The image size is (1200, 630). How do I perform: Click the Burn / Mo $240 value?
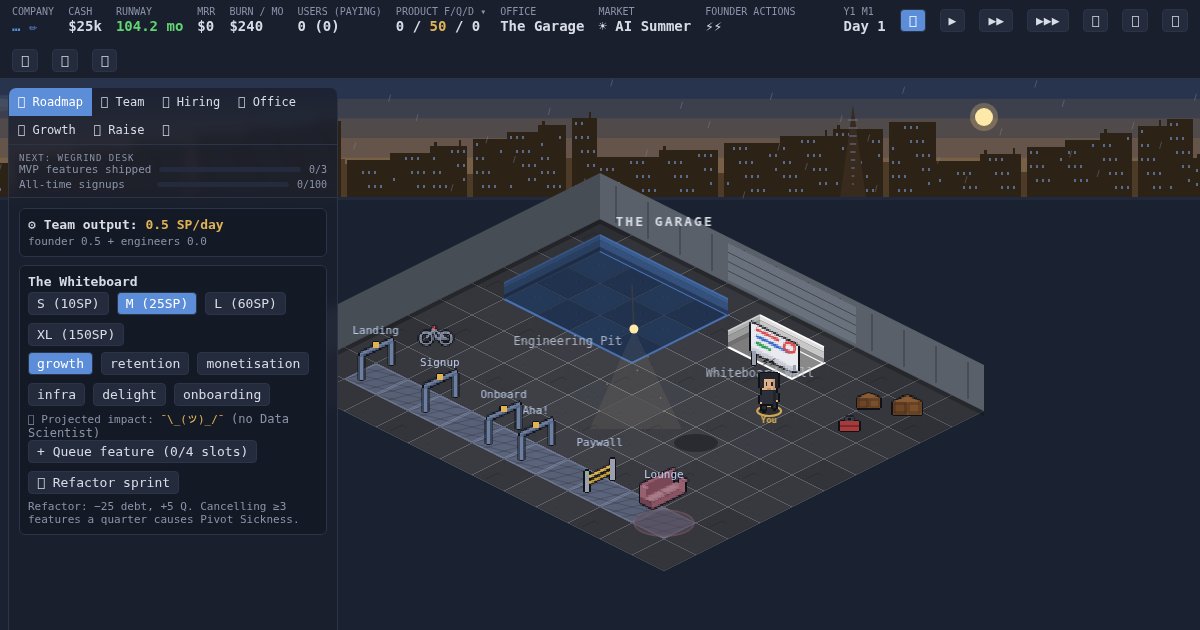246,26
